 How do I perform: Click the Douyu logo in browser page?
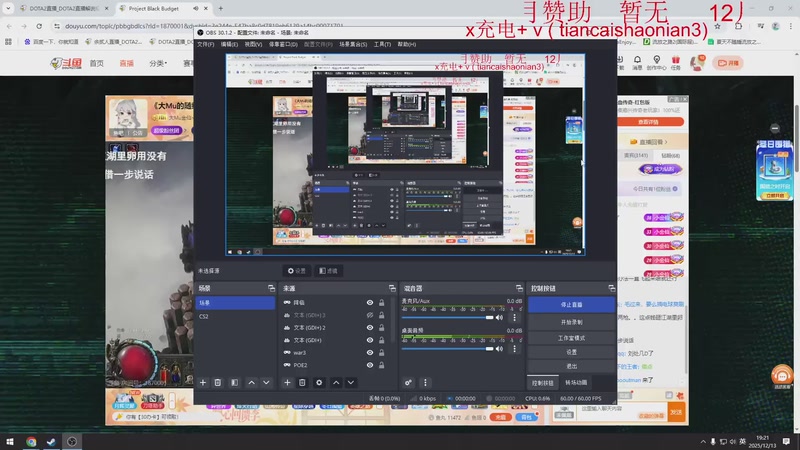(66, 63)
